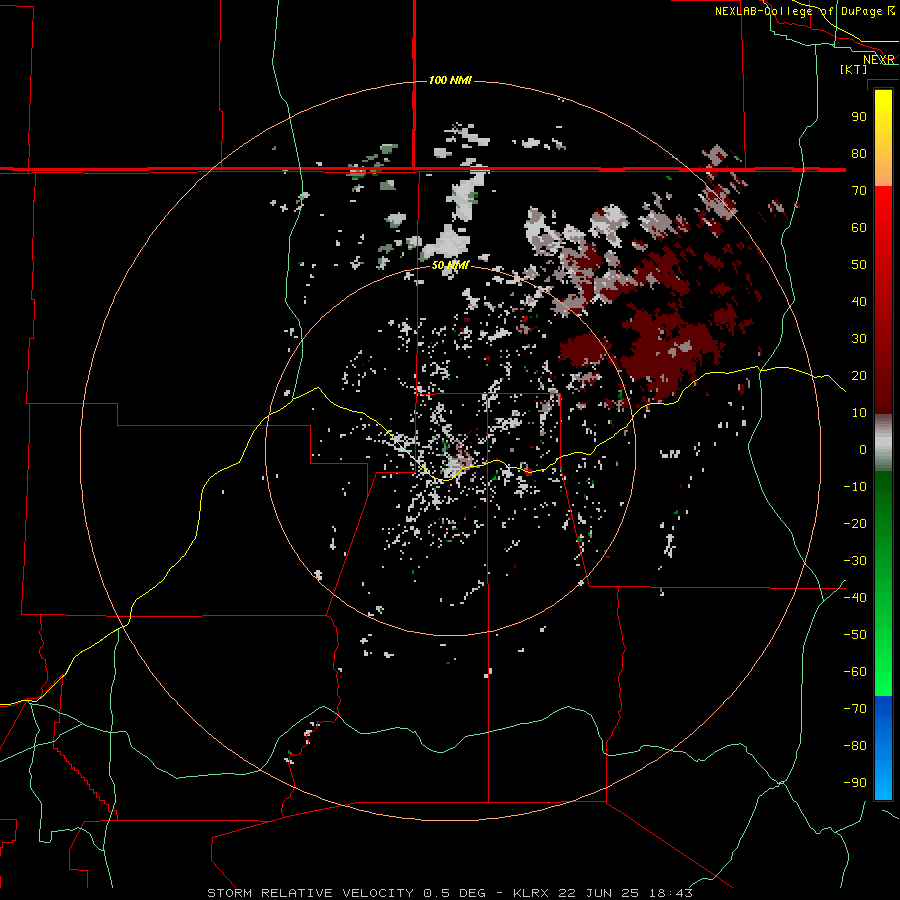Click the 18:43 timestamp
Viewport: 900px width, 900px height.
(x=670, y=893)
